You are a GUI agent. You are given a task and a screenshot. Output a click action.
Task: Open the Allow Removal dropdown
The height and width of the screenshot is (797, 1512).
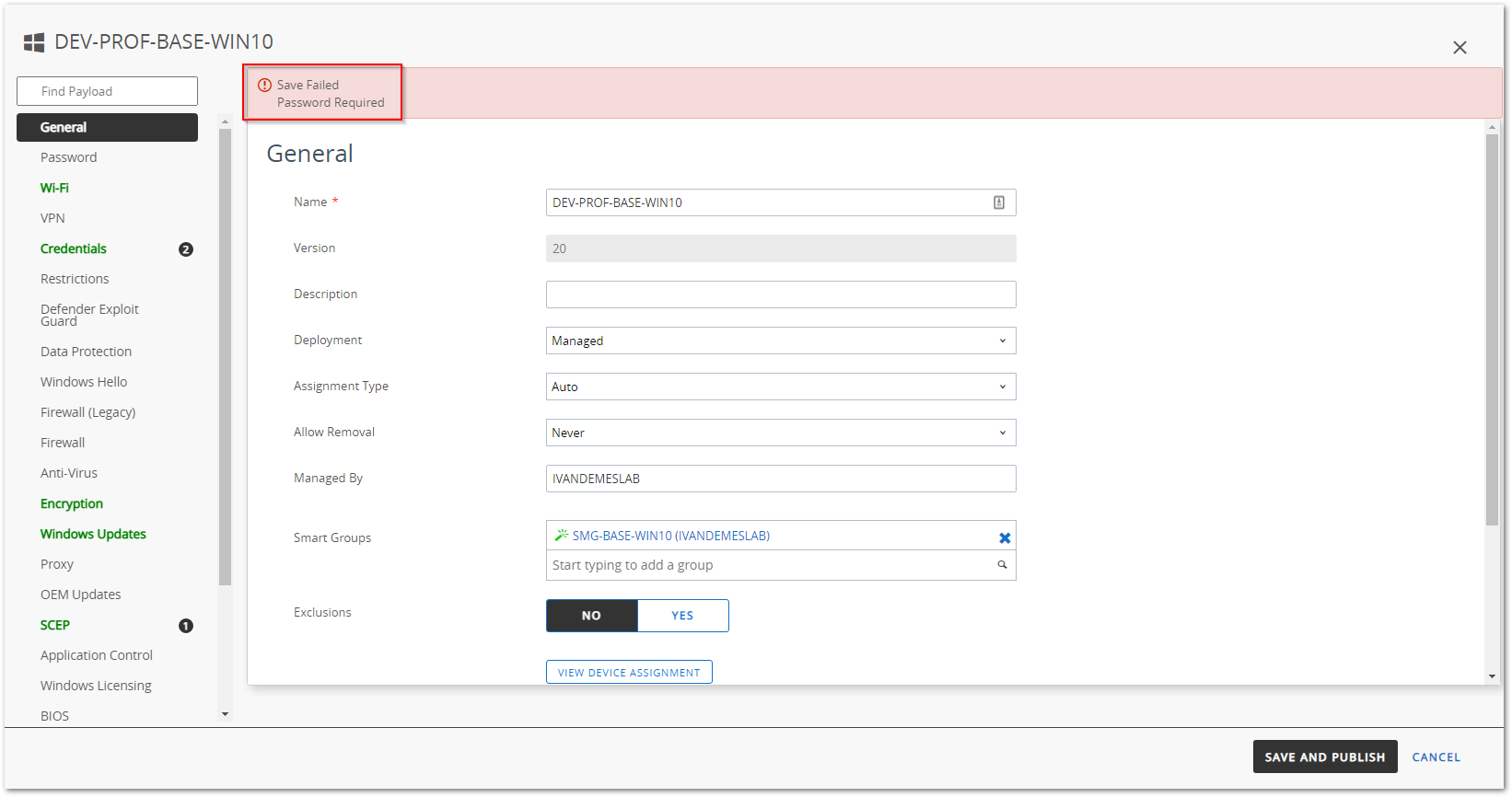[x=780, y=433]
